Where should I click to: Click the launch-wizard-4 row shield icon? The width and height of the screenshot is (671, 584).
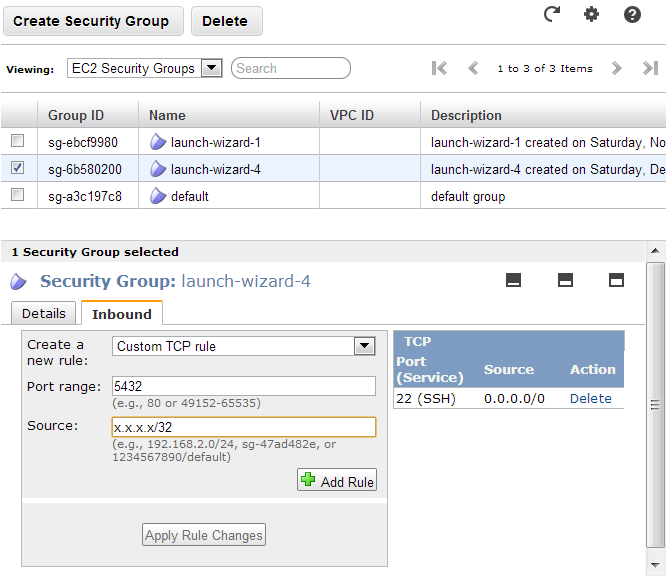158,169
